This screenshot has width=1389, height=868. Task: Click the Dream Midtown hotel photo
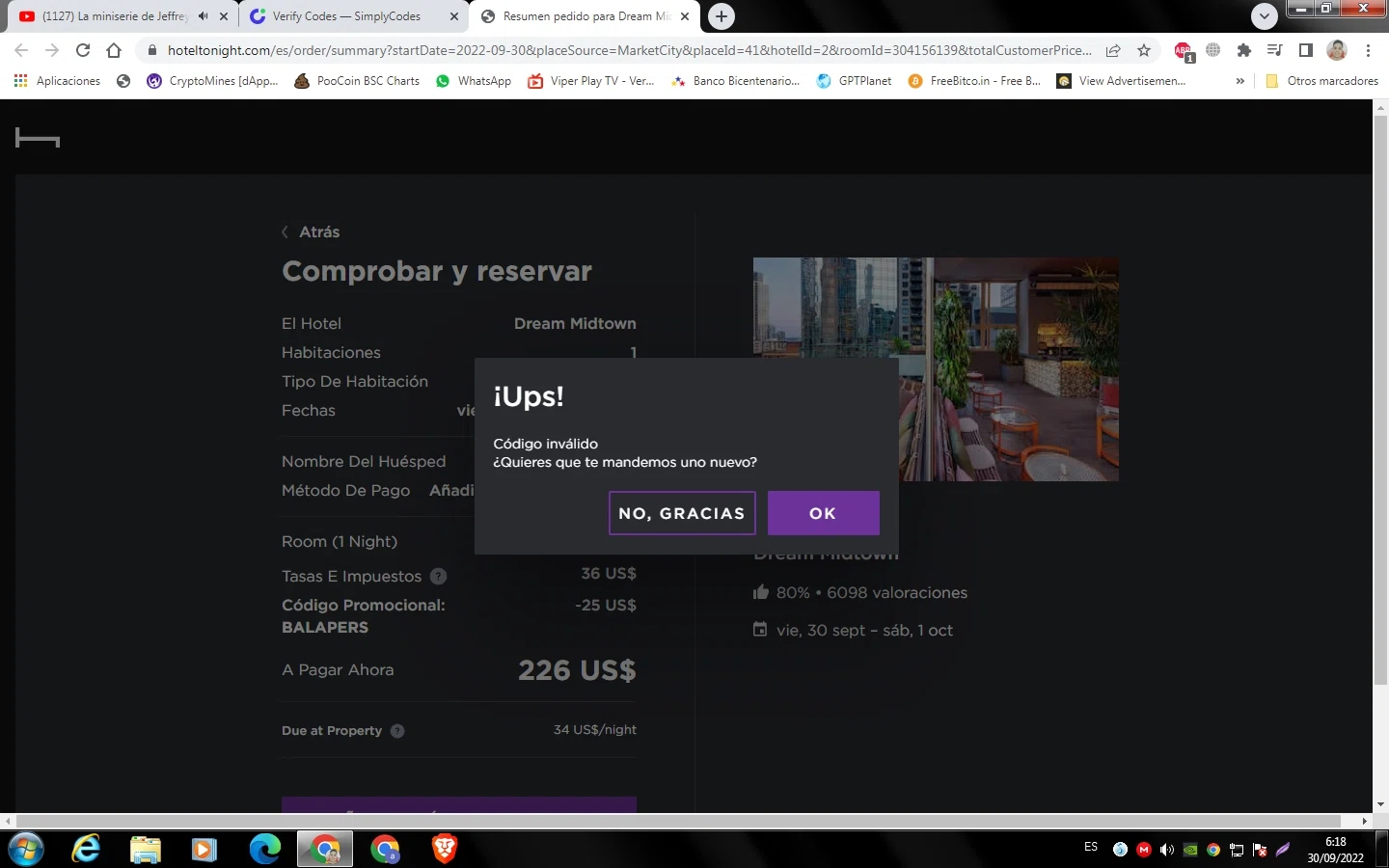coord(936,369)
